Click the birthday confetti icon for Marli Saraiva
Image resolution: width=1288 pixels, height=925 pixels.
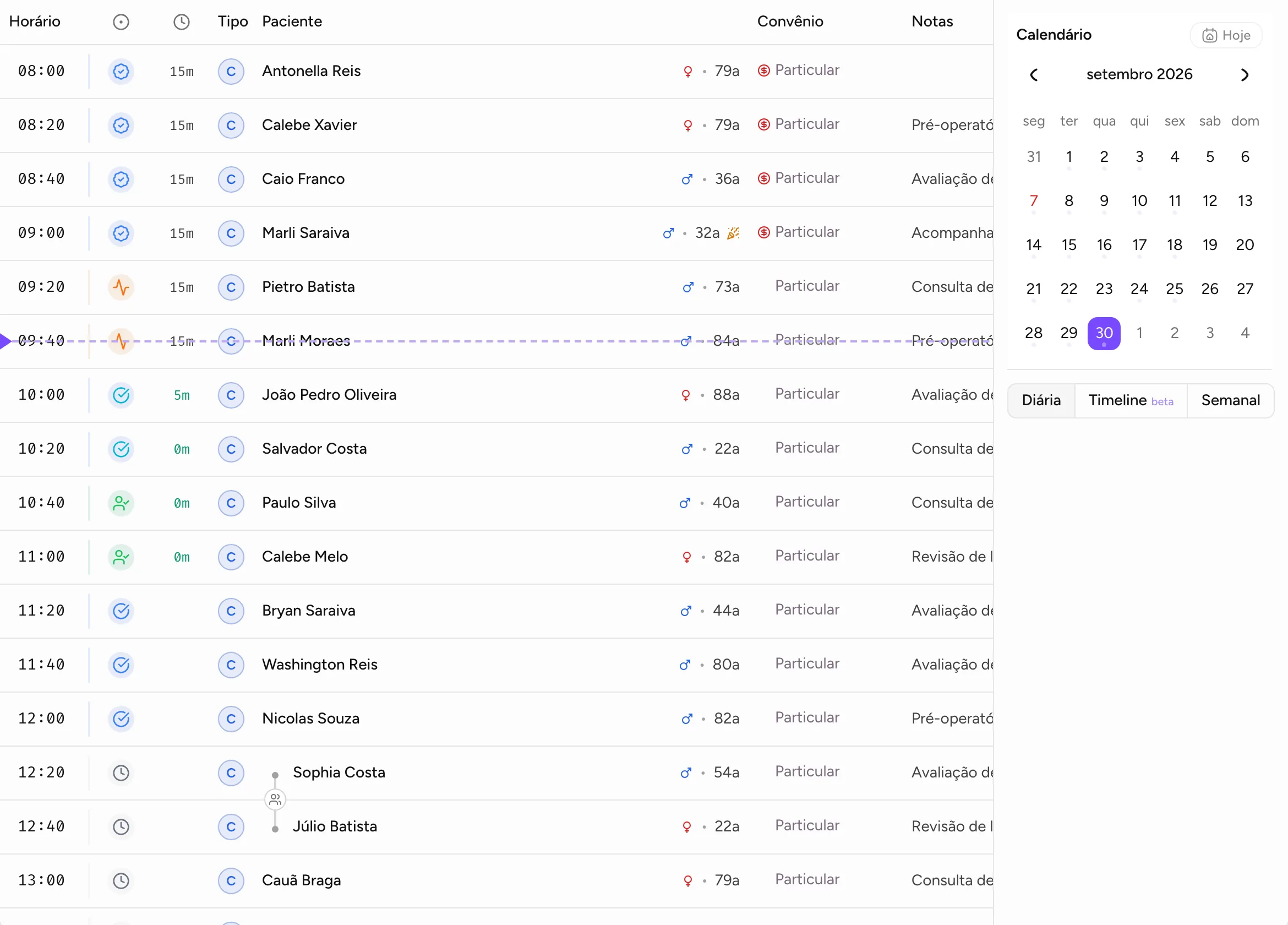point(733,233)
